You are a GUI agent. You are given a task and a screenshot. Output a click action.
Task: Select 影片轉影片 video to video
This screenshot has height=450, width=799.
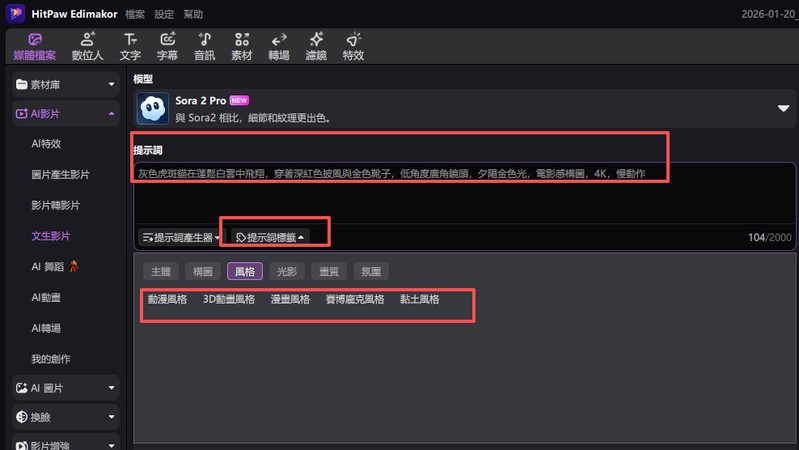coord(56,205)
